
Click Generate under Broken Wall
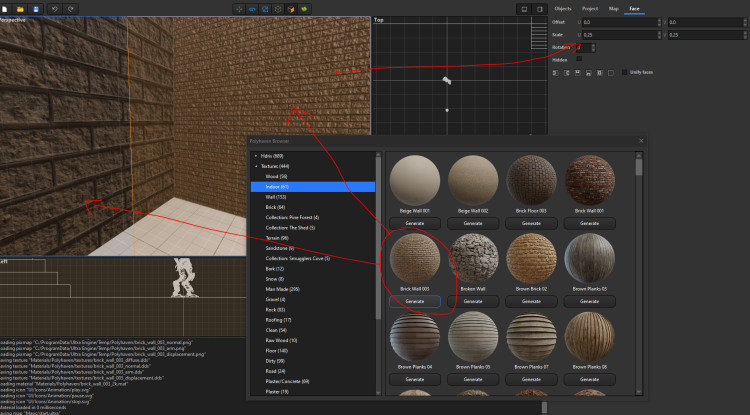472,301
